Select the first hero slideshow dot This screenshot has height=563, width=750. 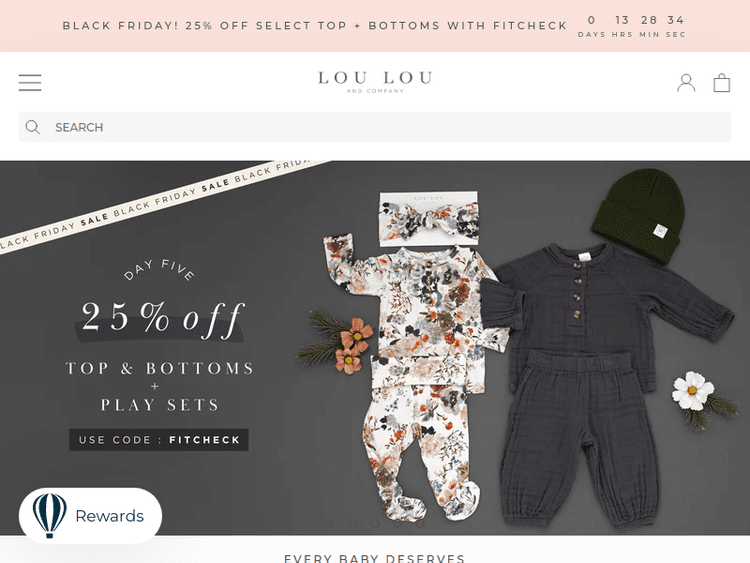tap(330, 522)
